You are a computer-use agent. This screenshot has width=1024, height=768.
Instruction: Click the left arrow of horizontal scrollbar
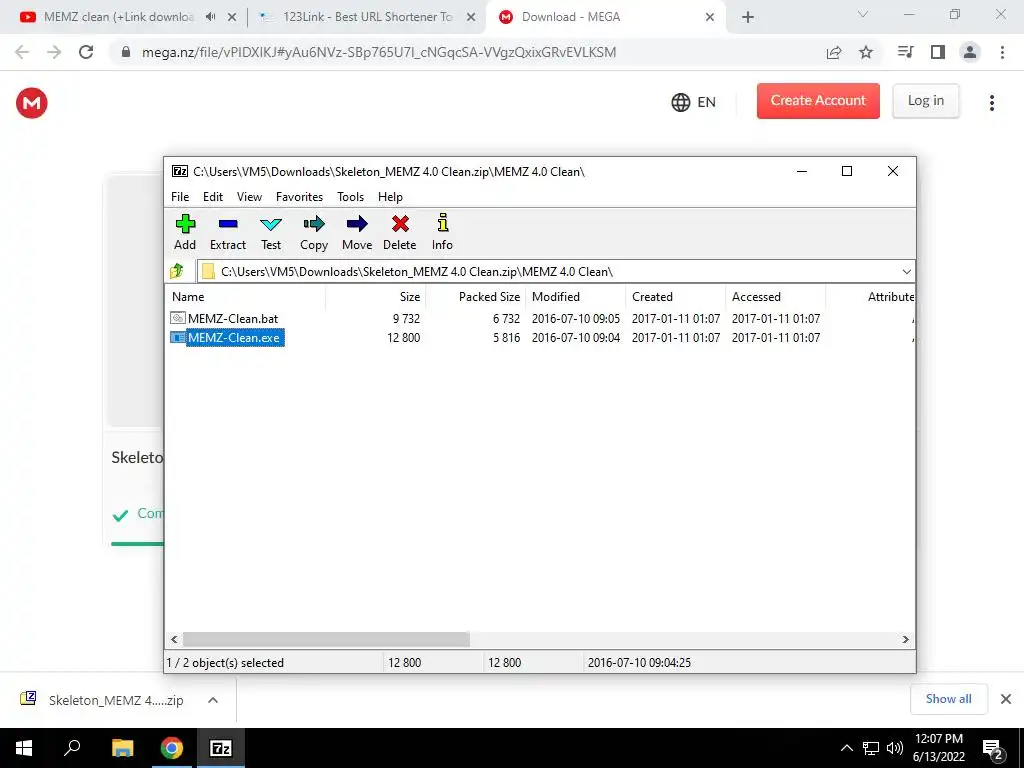click(x=174, y=639)
